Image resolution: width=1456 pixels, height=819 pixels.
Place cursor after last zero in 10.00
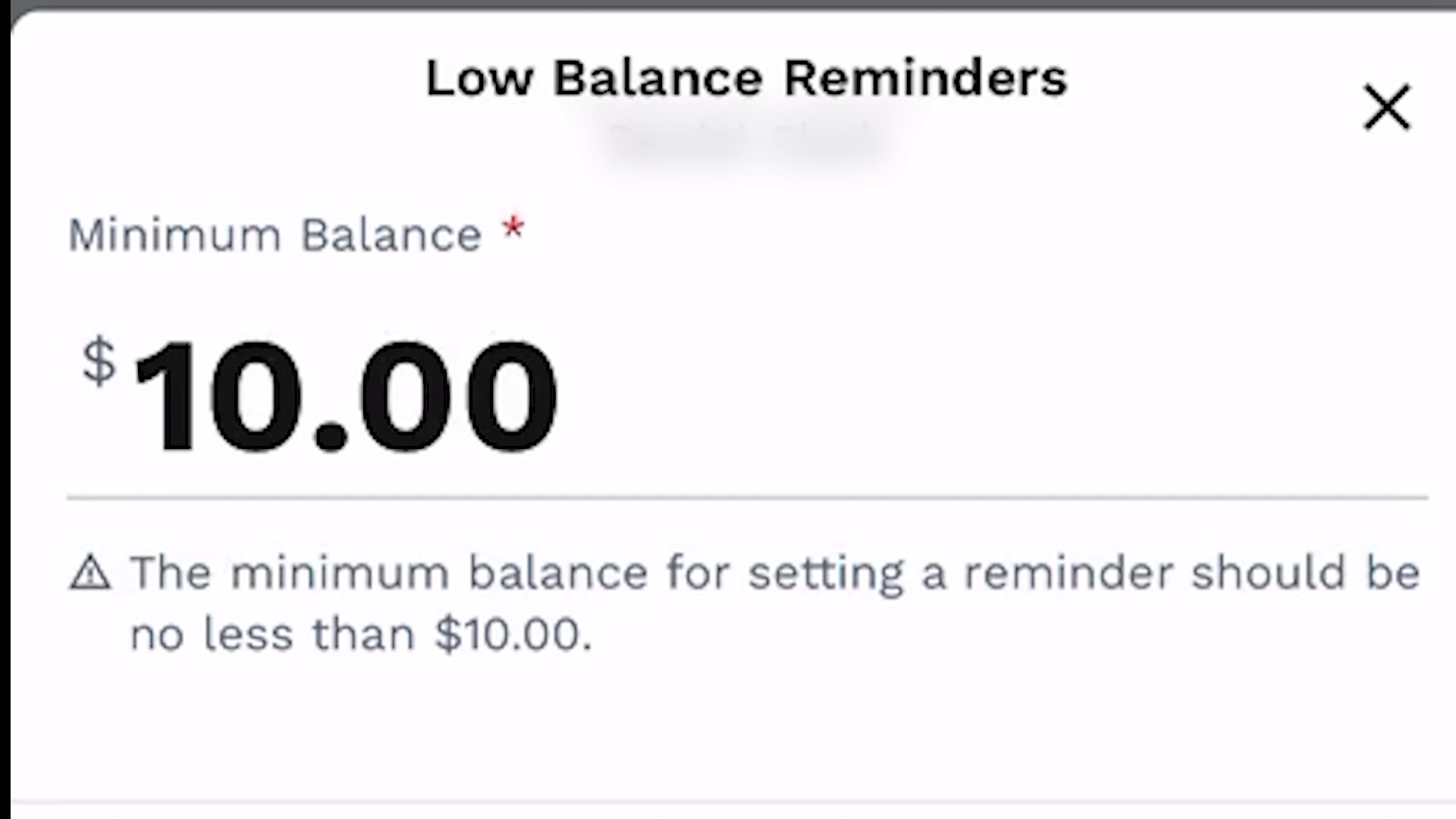tap(561, 396)
